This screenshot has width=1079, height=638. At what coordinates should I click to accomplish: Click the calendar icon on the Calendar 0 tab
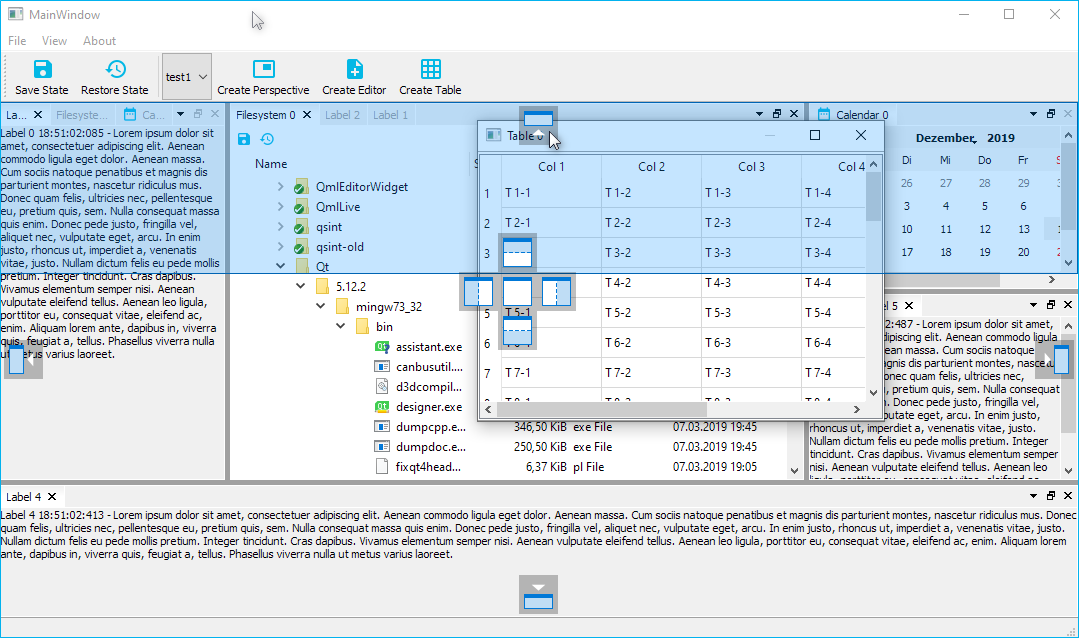coord(823,113)
